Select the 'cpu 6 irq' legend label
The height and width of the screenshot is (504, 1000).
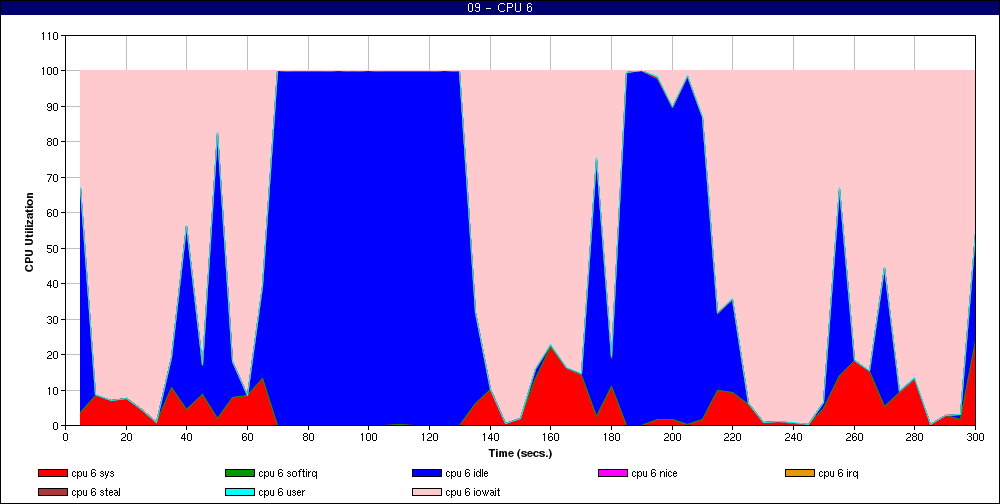(x=838, y=473)
